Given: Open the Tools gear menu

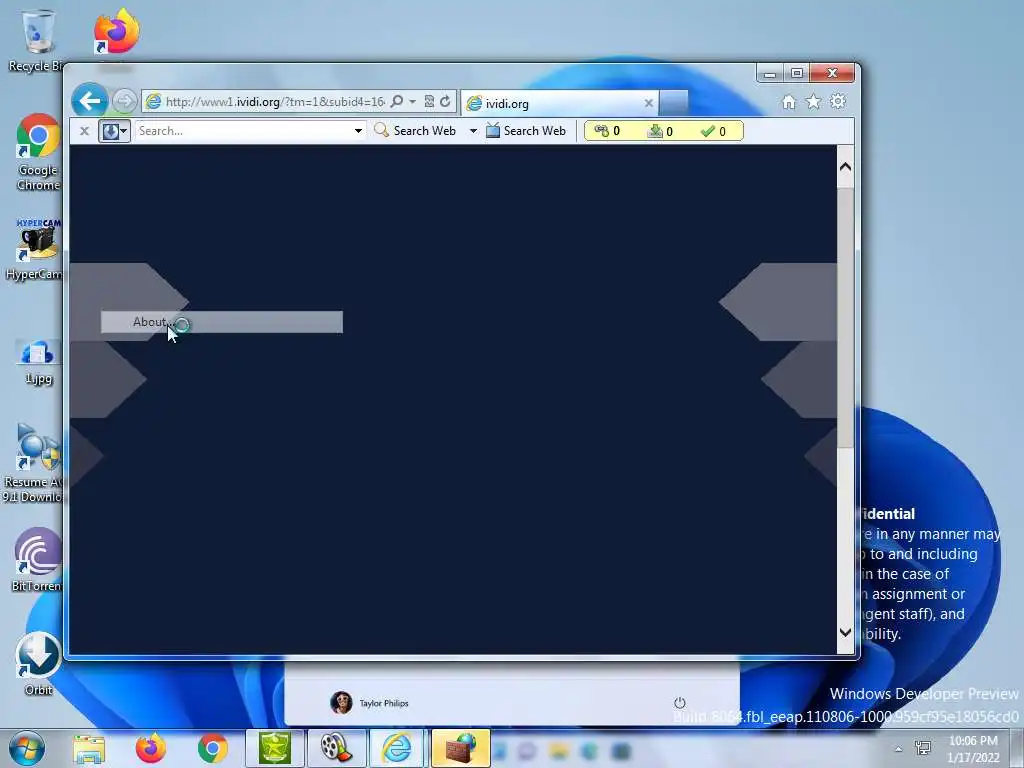Looking at the screenshot, I should tap(838, 102).
